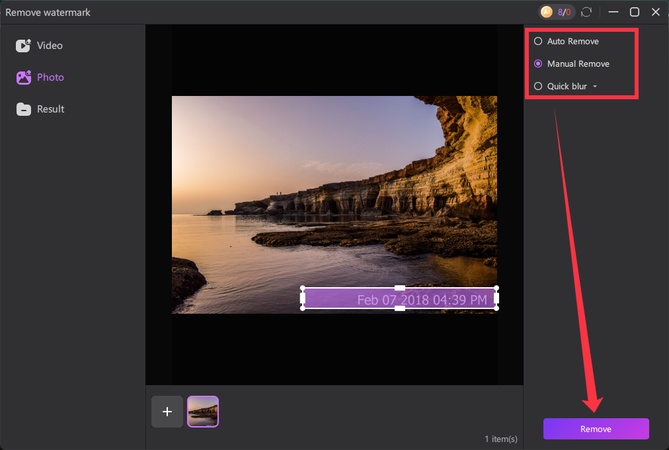Click the 1 item(s) count text
Screen dimensions: 669x450
[x=501, y=438]
